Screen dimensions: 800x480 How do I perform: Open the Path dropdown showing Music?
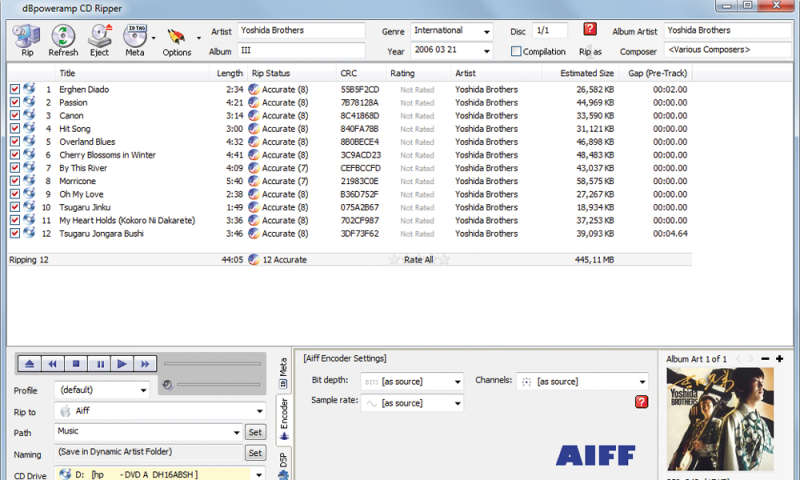[148, 432]
